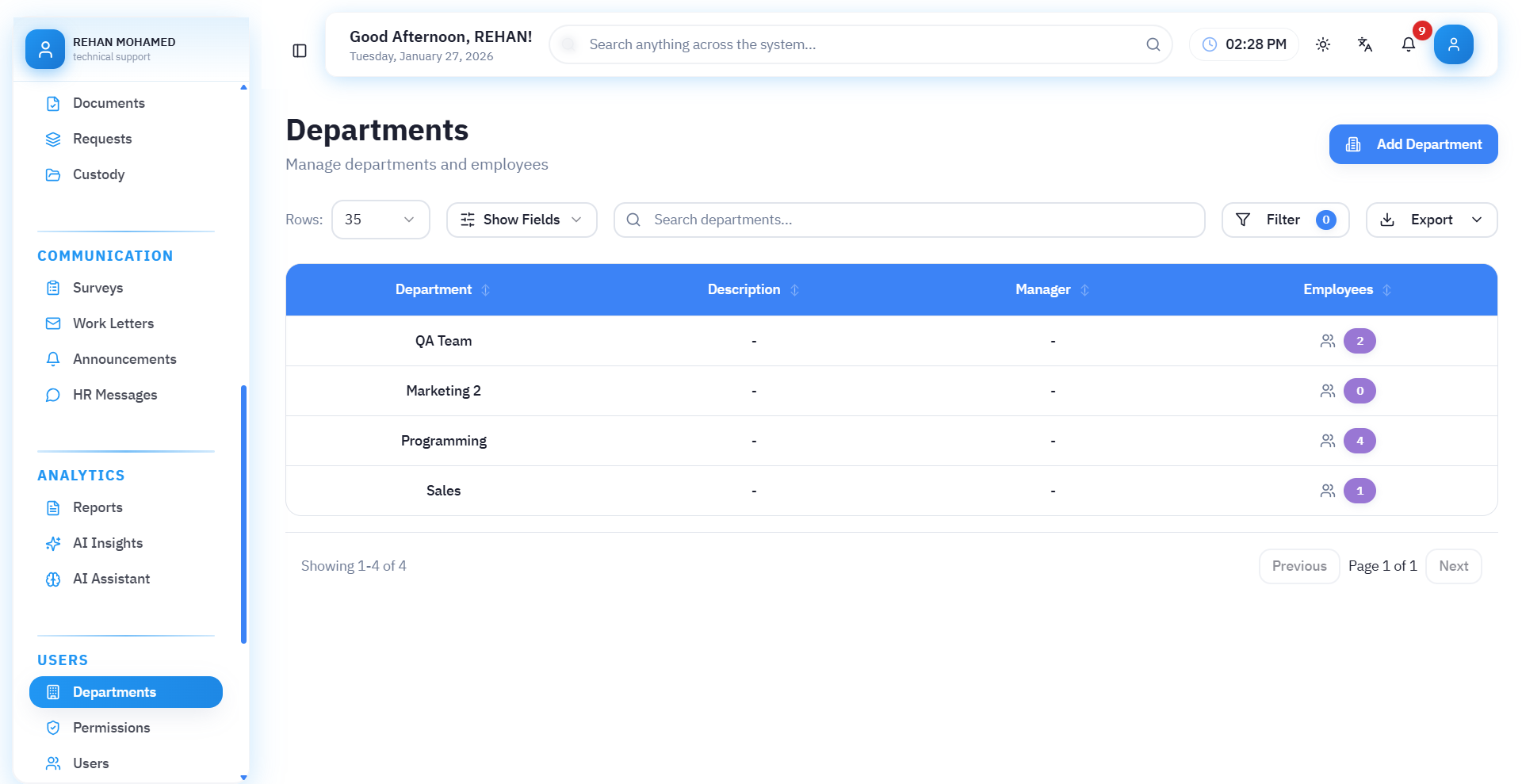Viewport: 1522px width, 784px height.
Task: Expand the Show Fields dropdown
Action: [x=522, y=220]
